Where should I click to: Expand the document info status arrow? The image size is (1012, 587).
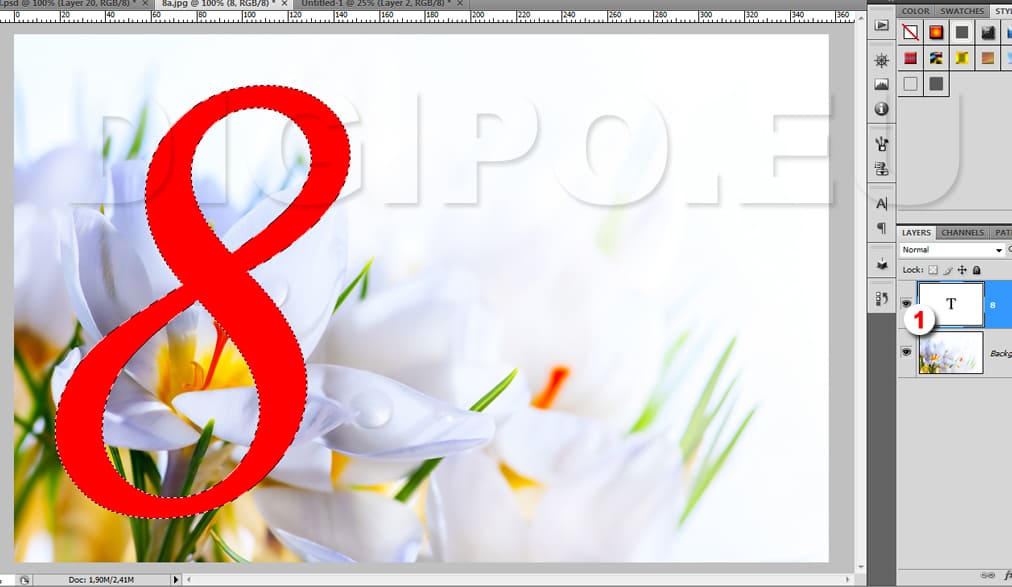click(177, 579)
